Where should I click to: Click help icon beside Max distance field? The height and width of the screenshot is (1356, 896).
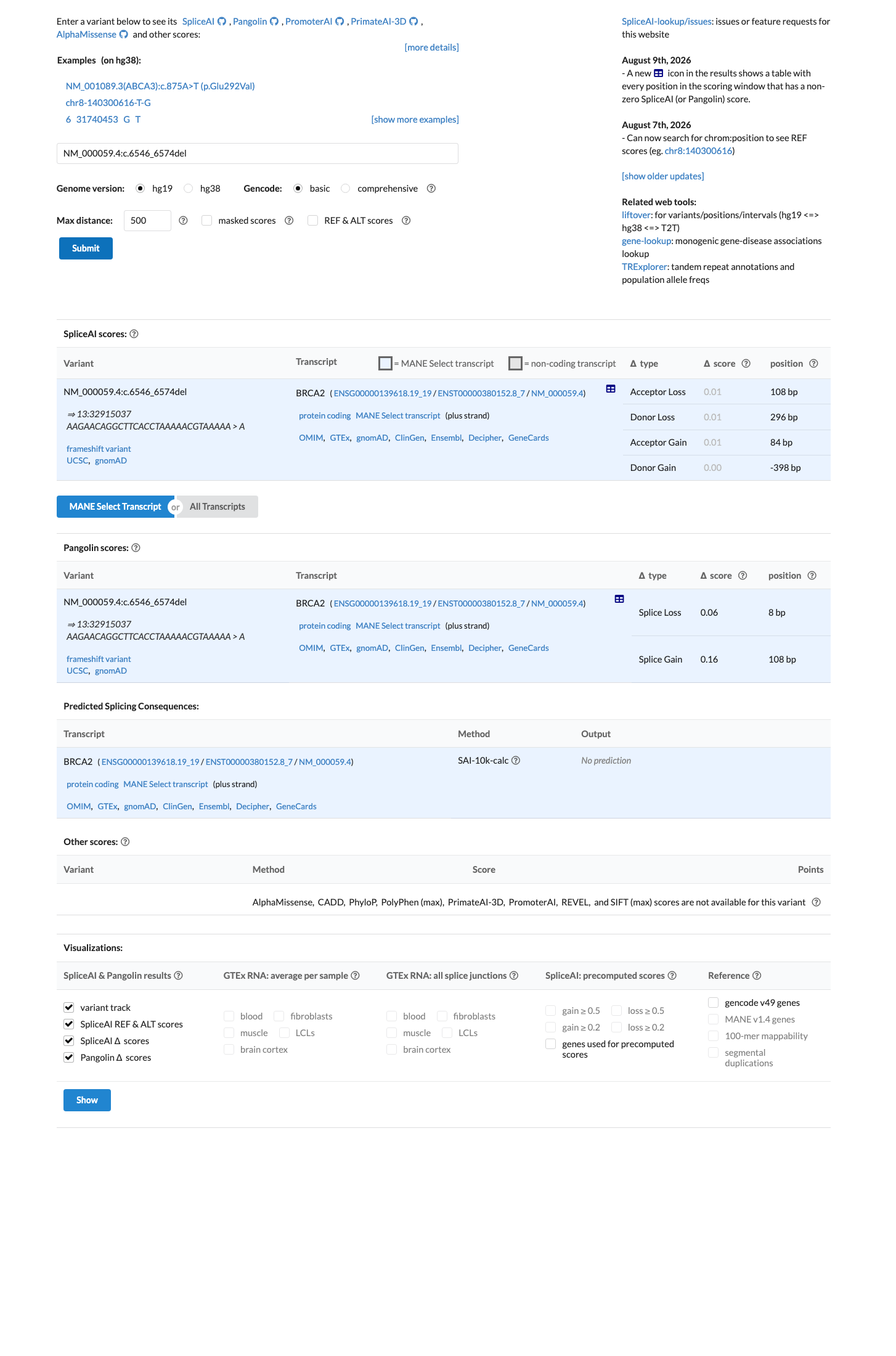coord(183,221)
